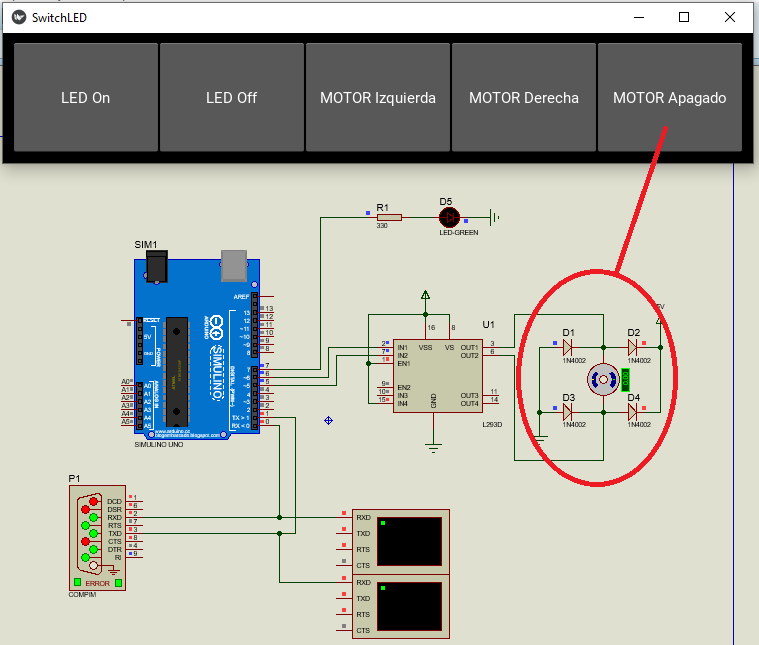Image resolution: width=759 pixels, height=645 pixels.
Task: Click the ERROR indicator on COMPIM
Action: coord(98,583)
